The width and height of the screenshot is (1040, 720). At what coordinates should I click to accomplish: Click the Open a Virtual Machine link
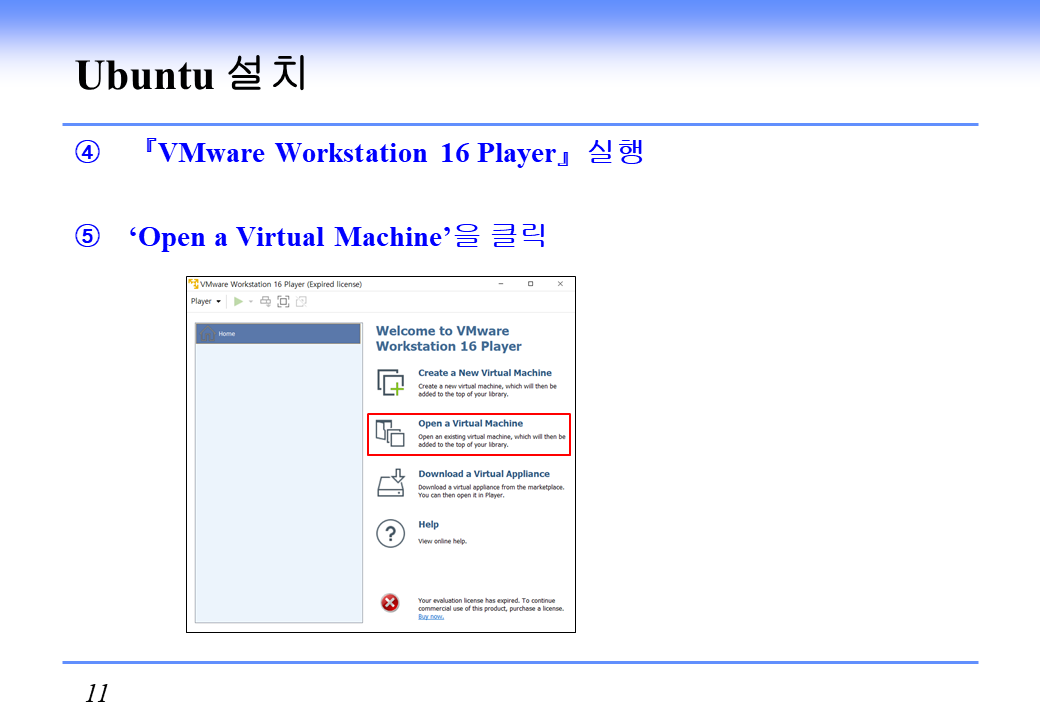click(x=470, y=423)
